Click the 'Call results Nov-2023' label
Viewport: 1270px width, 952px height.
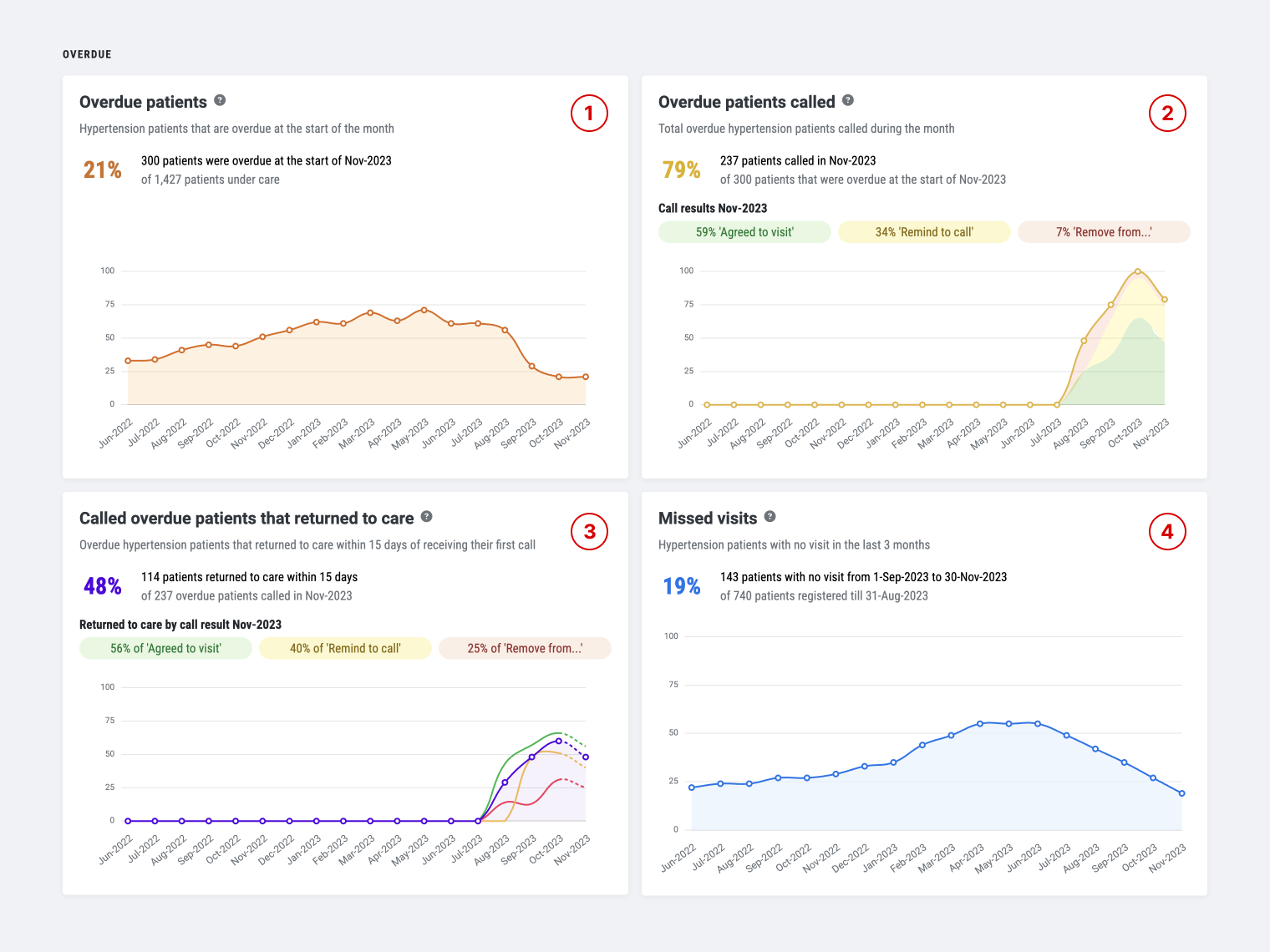(713, 208)
